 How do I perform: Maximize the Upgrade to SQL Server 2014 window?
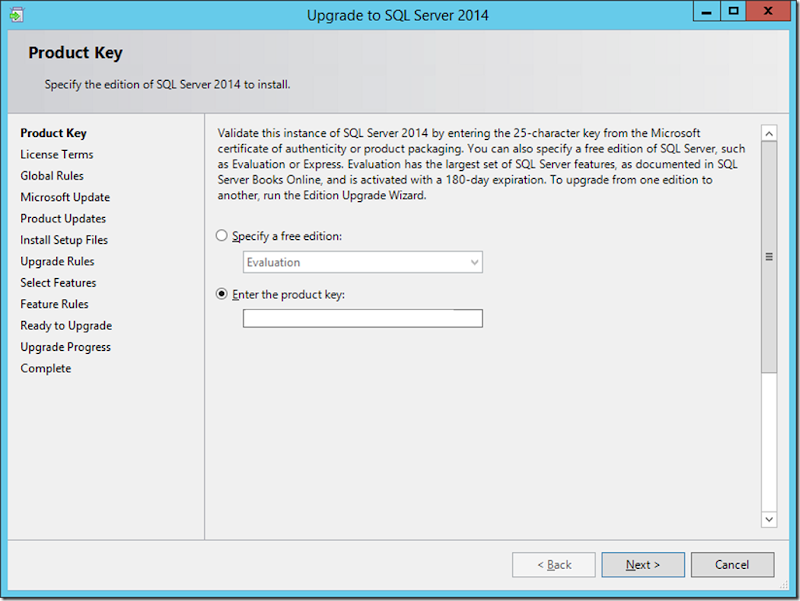pyautogui.click(x=733, y=11)
